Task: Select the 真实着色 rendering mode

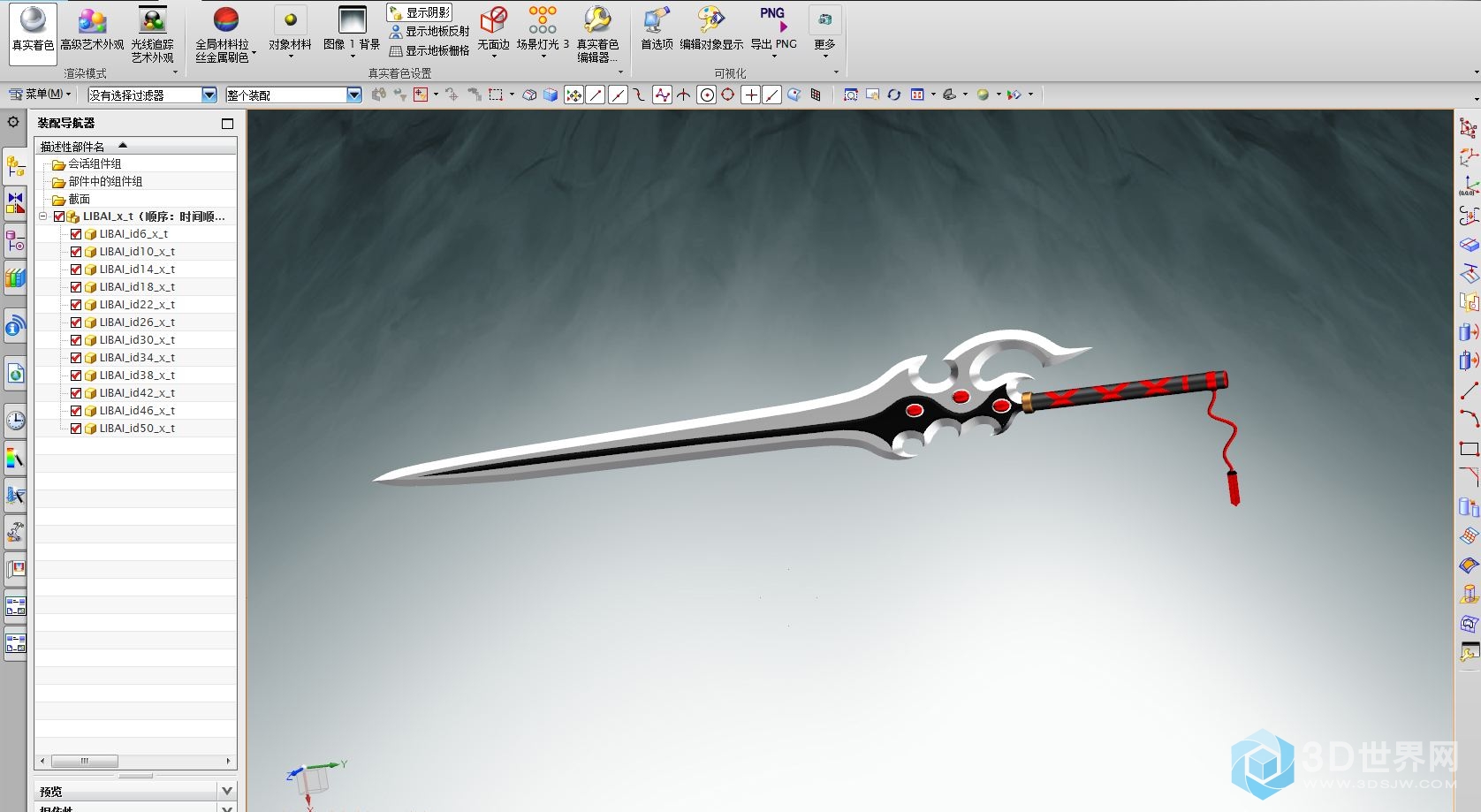Action: point(33,33)
